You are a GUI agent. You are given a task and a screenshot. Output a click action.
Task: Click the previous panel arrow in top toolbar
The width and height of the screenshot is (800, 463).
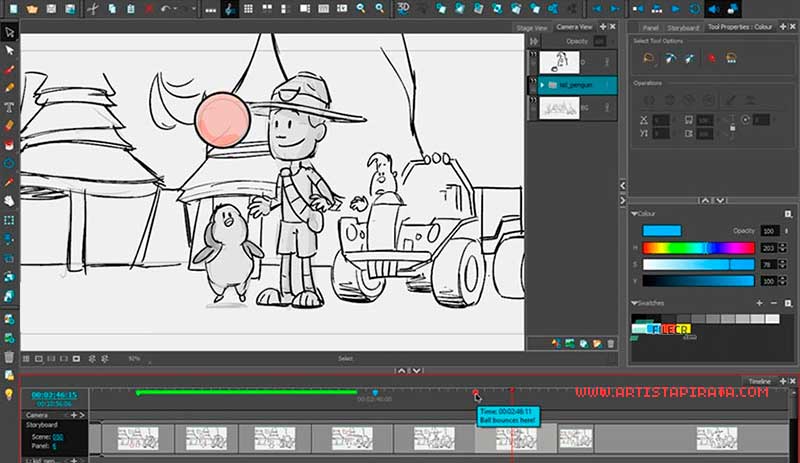pyautogui.click(x=597, y=9)
